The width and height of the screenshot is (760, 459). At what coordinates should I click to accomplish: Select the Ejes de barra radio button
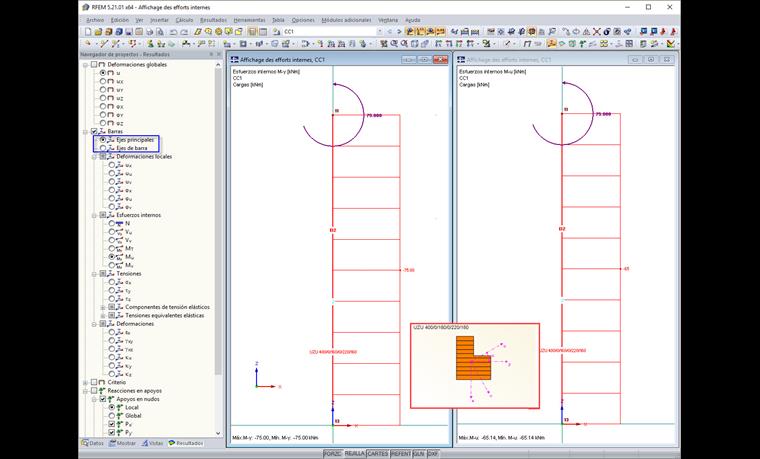coord(103,148)
